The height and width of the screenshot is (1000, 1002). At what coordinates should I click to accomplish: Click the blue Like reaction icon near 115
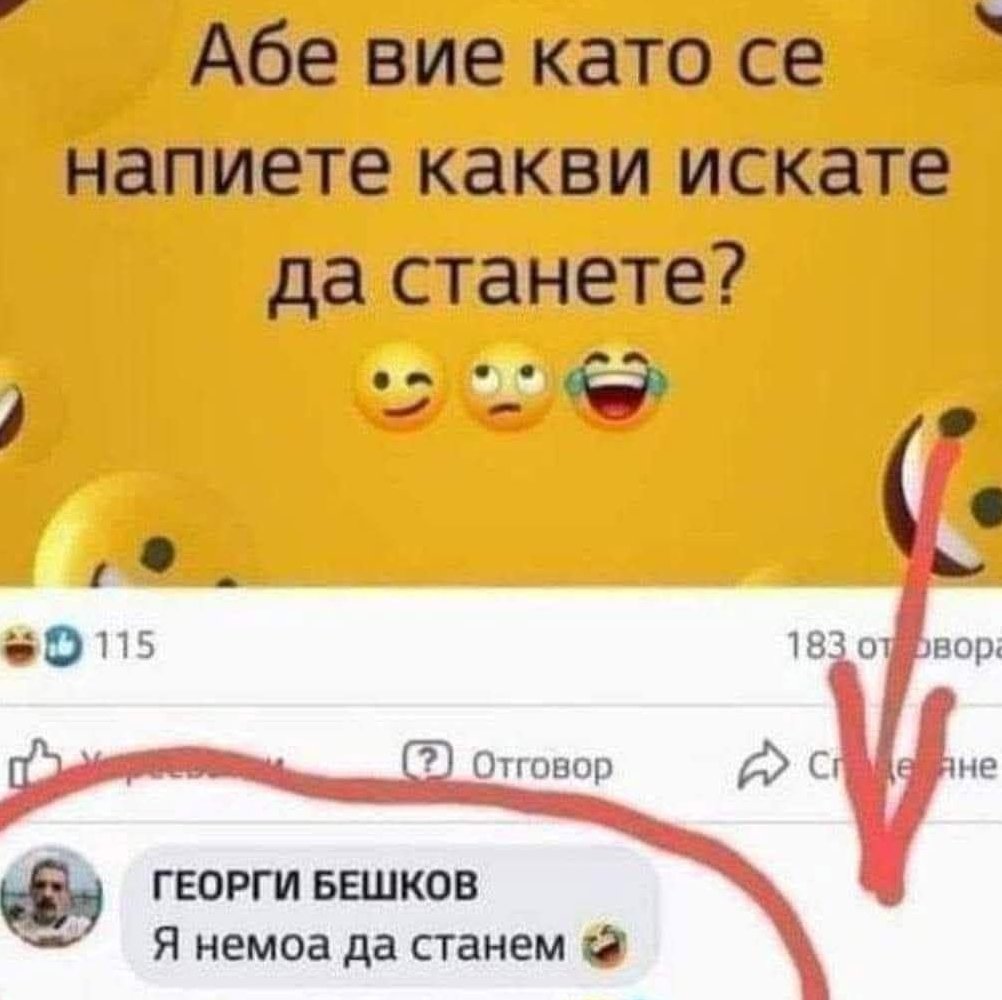(x=61, y=647)
